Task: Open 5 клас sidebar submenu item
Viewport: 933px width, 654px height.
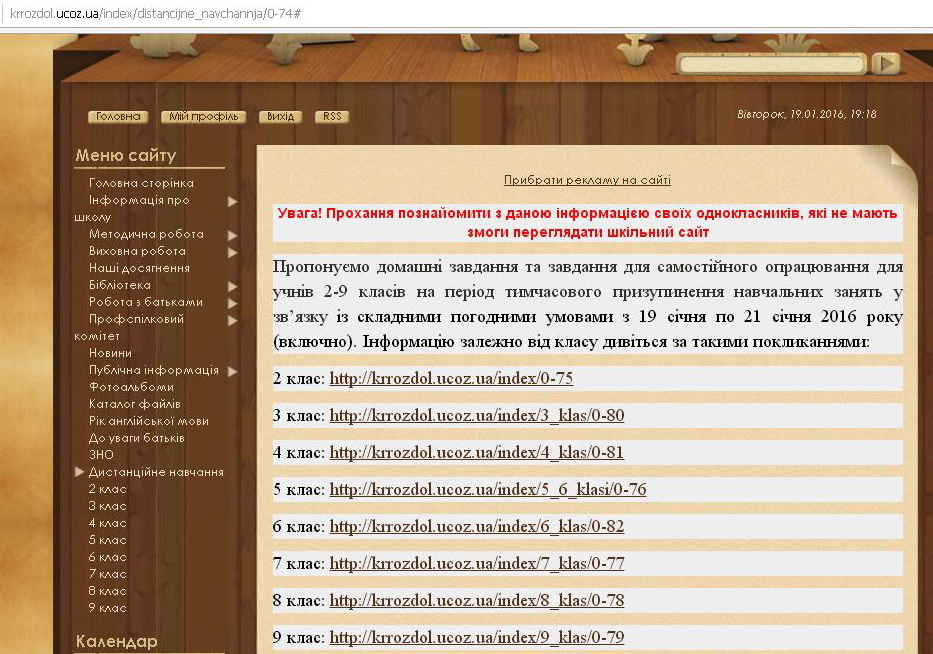Action: click(107, 540)
